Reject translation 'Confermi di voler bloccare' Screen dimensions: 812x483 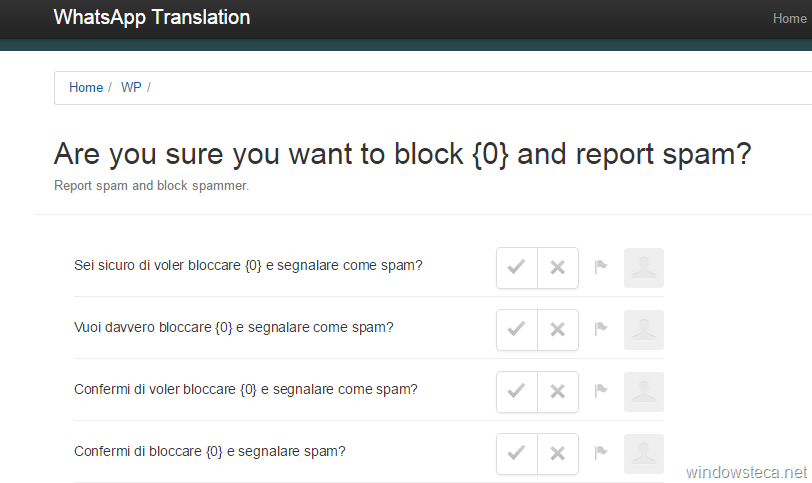pos(558,392)
